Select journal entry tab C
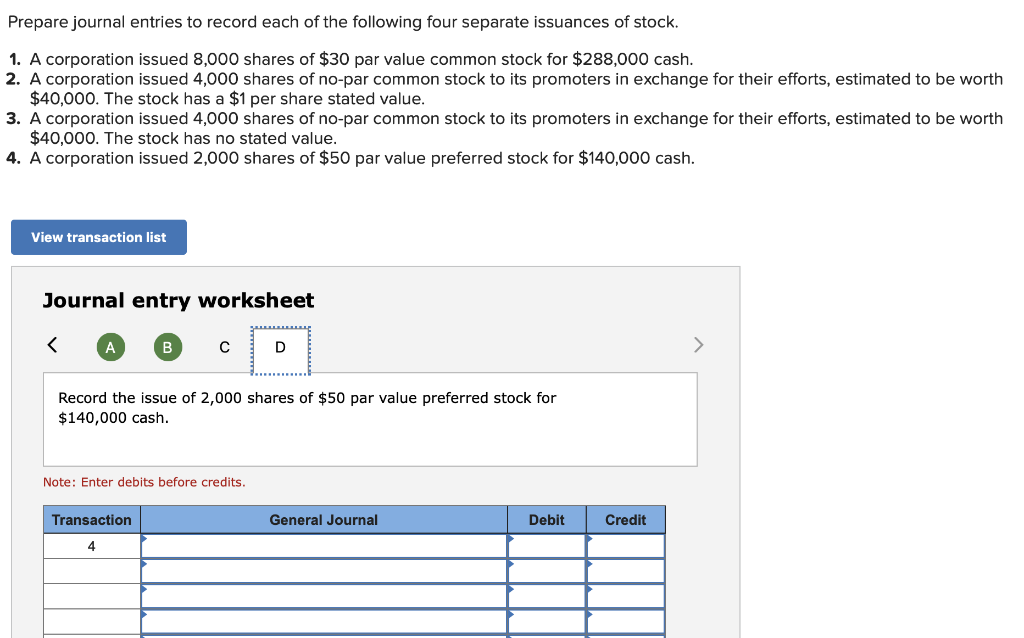The height and width of the screenshot is (638, 1024). click(225, 347)
